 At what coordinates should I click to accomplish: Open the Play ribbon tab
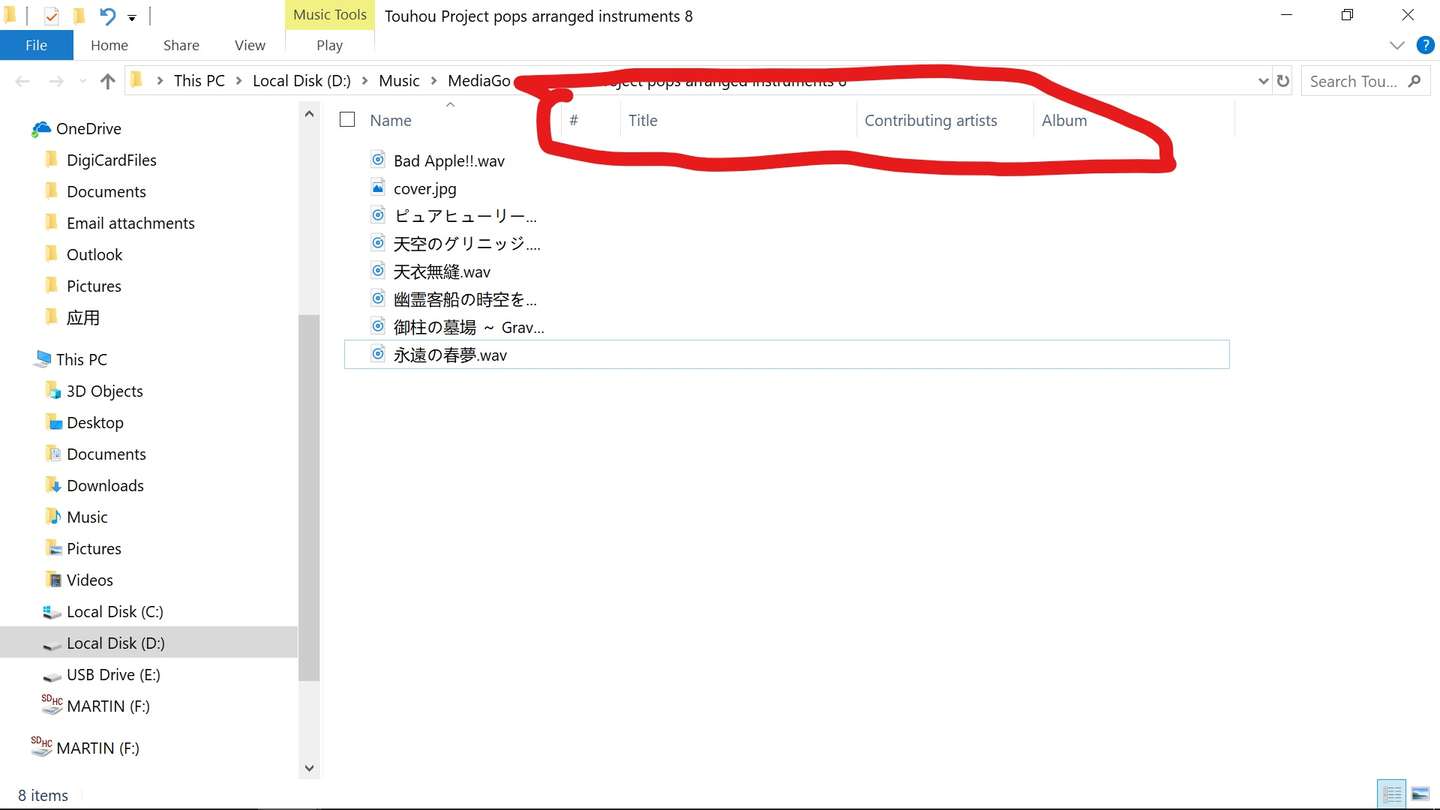pyautogui.click(x=330, y=45)
